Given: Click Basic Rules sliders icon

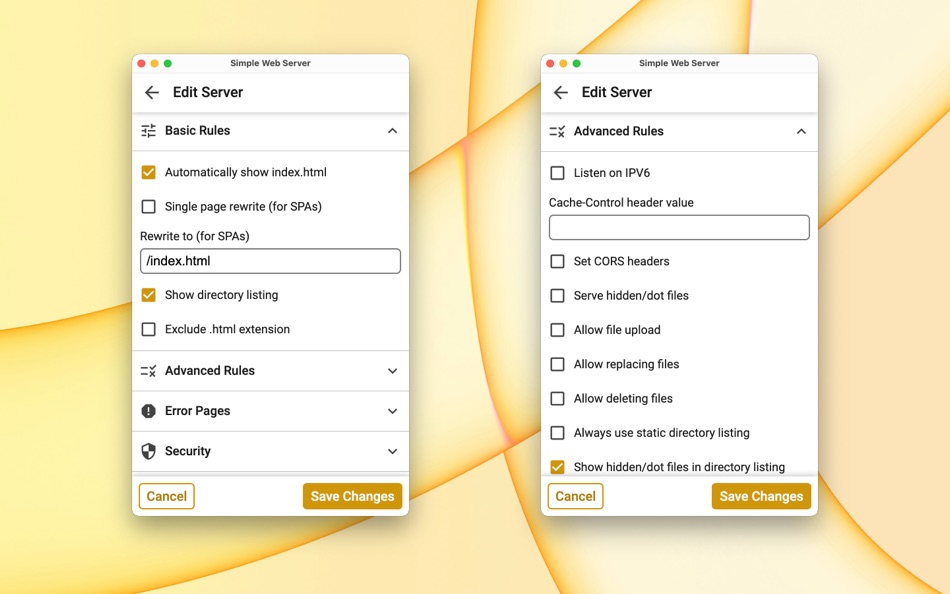Looking at the screenshot, I should pos(148,130).
